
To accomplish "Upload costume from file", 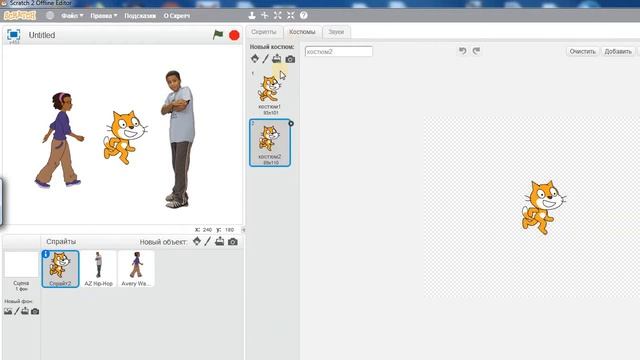I will pyautogui.click(x=277, y=59).
